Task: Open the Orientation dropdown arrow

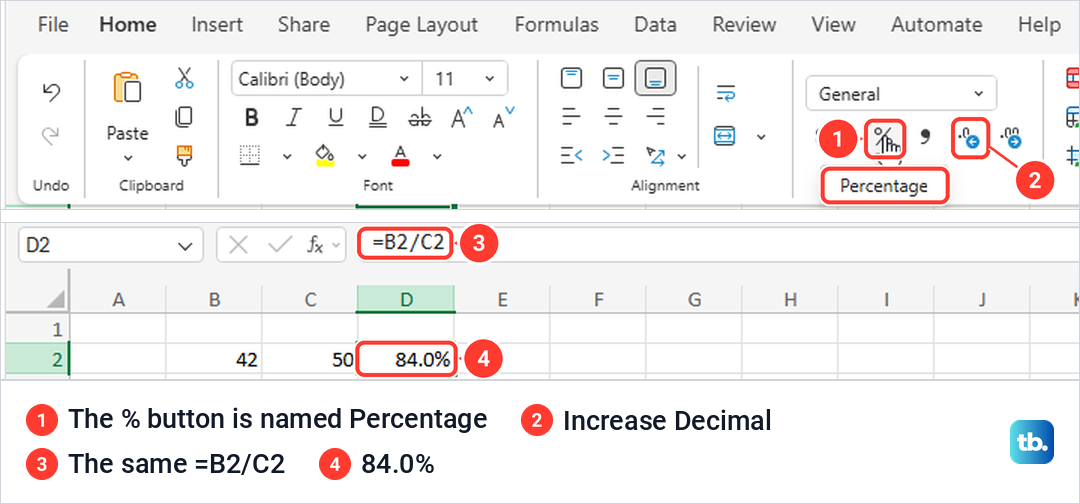Action: tap(682, 157)
